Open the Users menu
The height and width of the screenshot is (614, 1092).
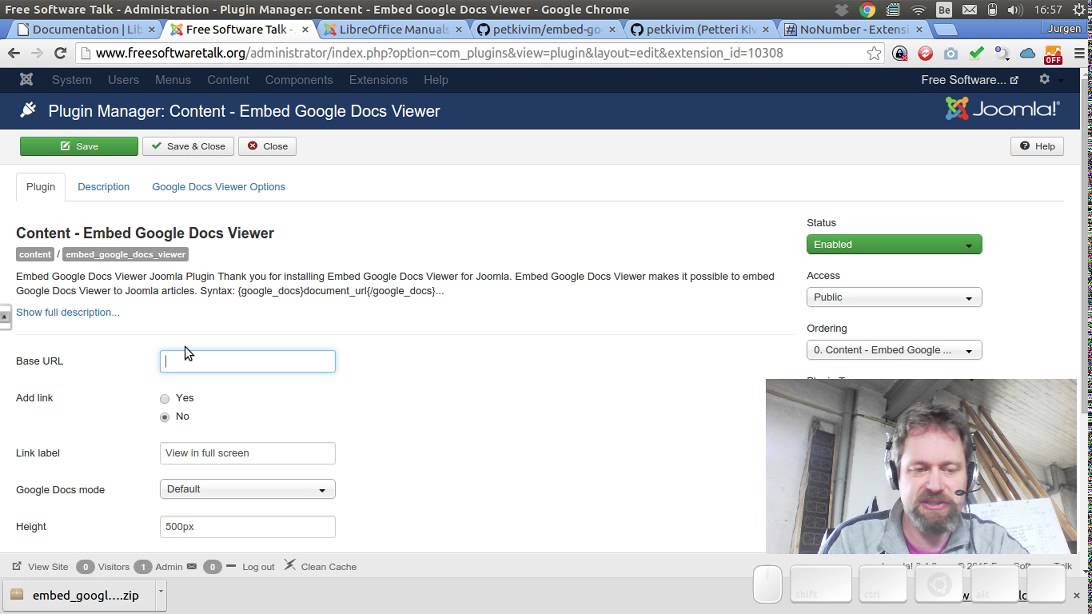(x=123, y=80)
